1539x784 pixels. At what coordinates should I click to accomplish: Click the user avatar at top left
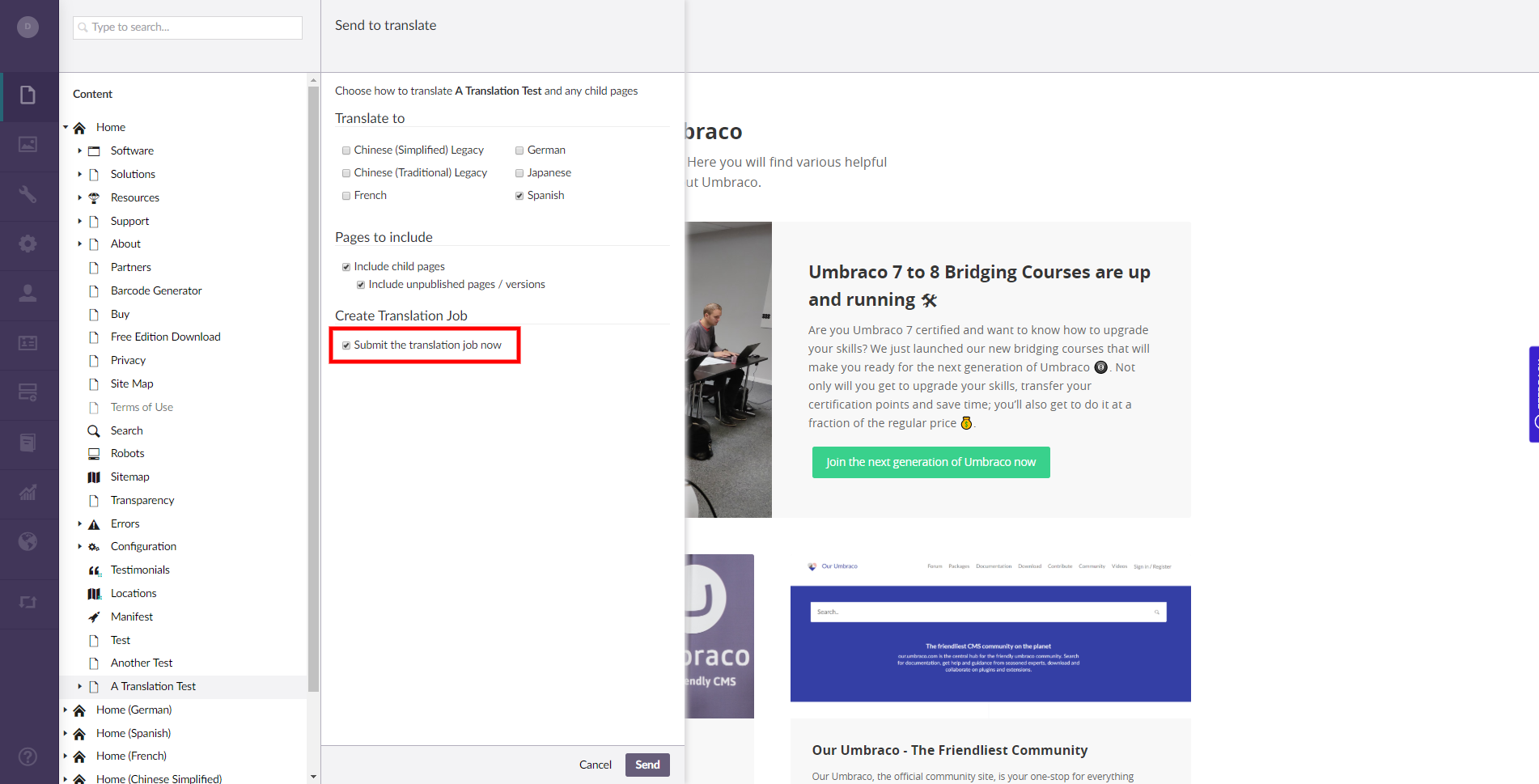[28, 27]
